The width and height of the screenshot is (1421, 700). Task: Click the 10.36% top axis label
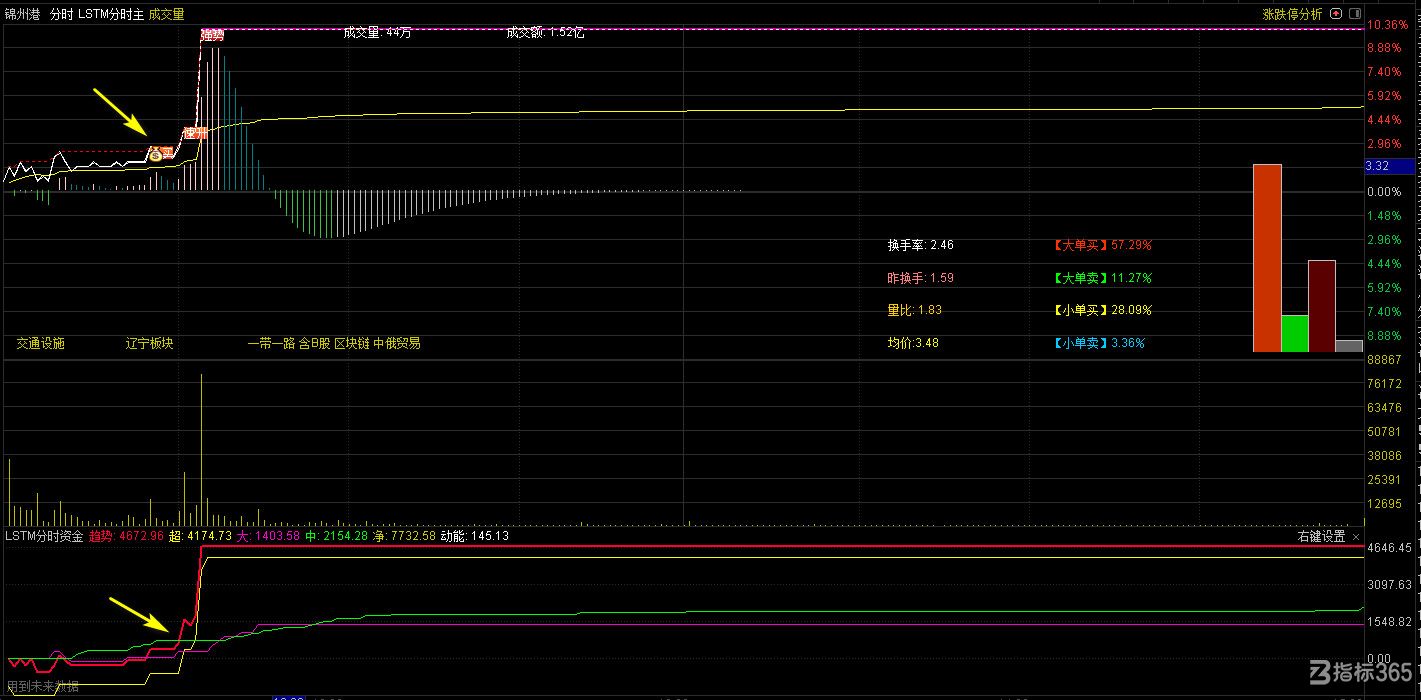[1387, 24]
